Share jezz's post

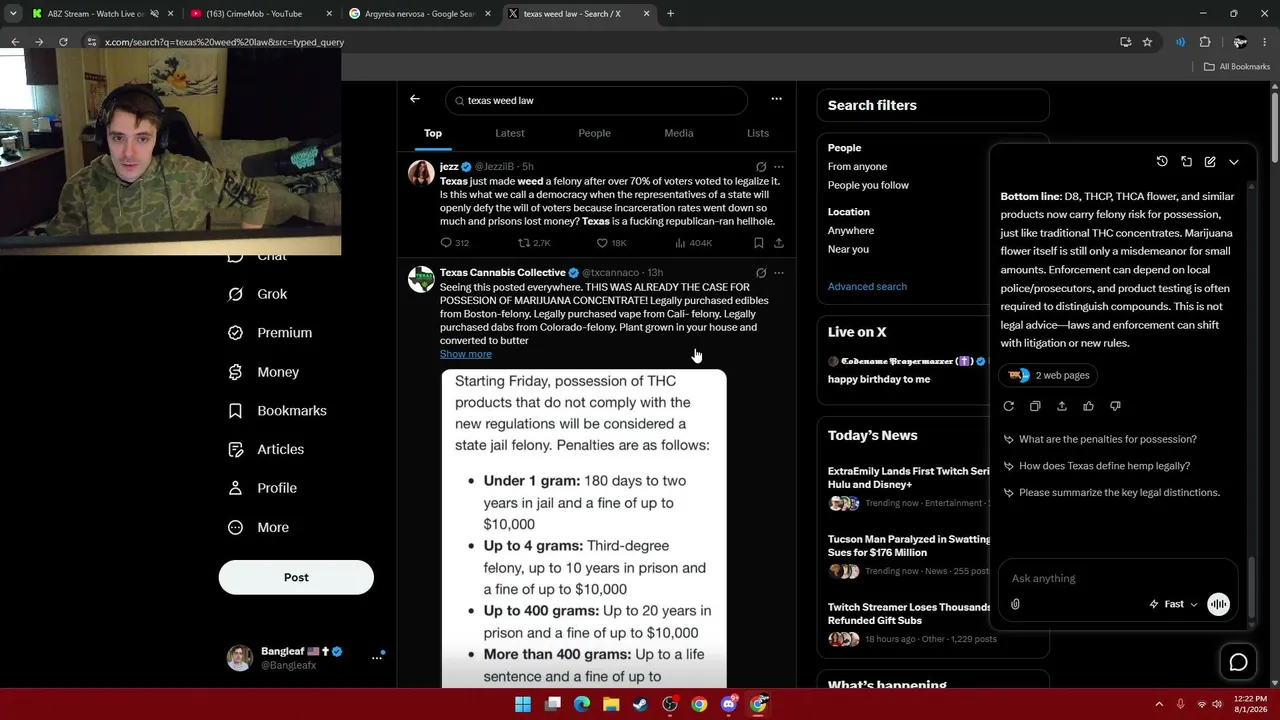pyautogui.click(x=779, y=243)
